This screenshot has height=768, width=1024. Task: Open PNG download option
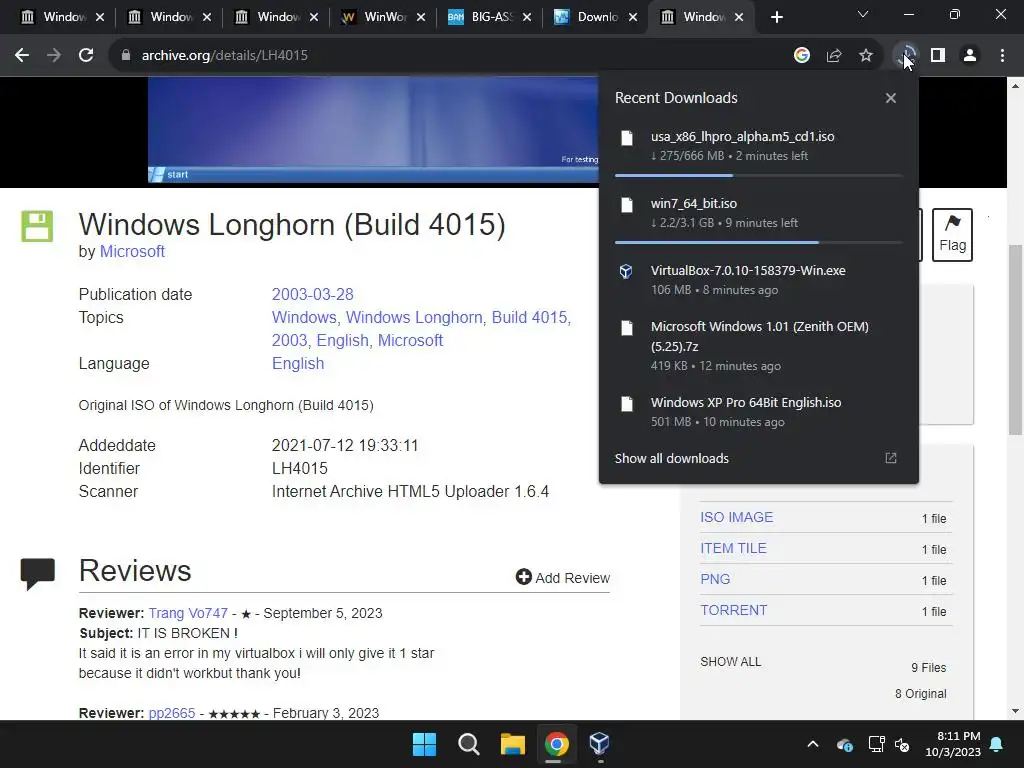[715, 579]
